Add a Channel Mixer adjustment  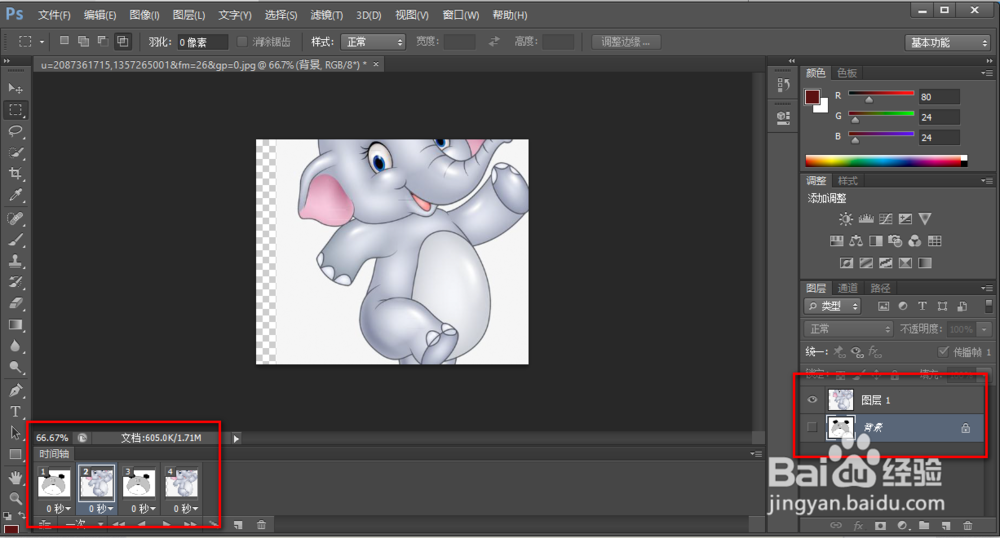915,241
